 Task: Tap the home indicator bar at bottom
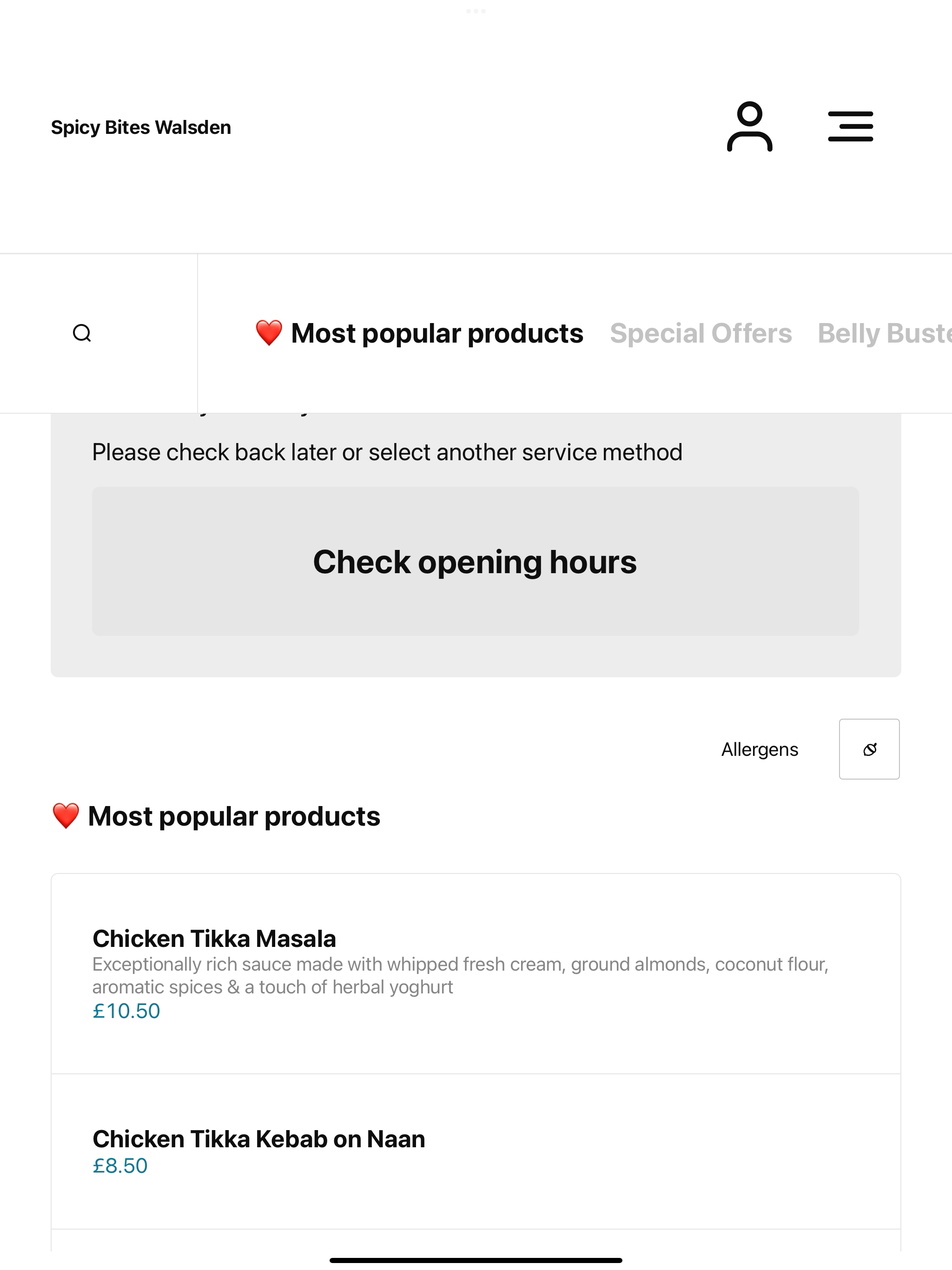click(x=476, y=1260)
